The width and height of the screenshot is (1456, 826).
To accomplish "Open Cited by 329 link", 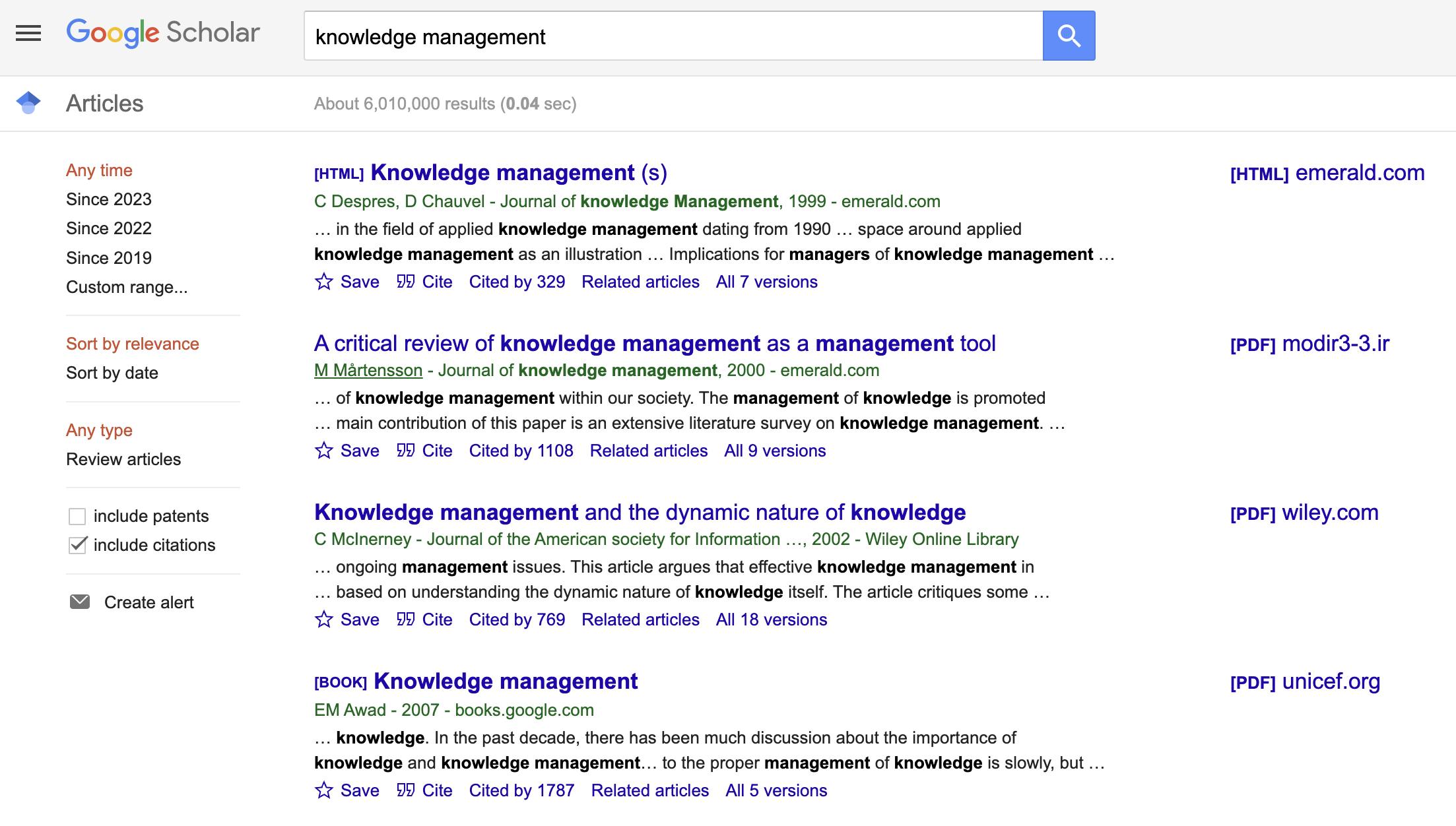I will click(517, 282).
